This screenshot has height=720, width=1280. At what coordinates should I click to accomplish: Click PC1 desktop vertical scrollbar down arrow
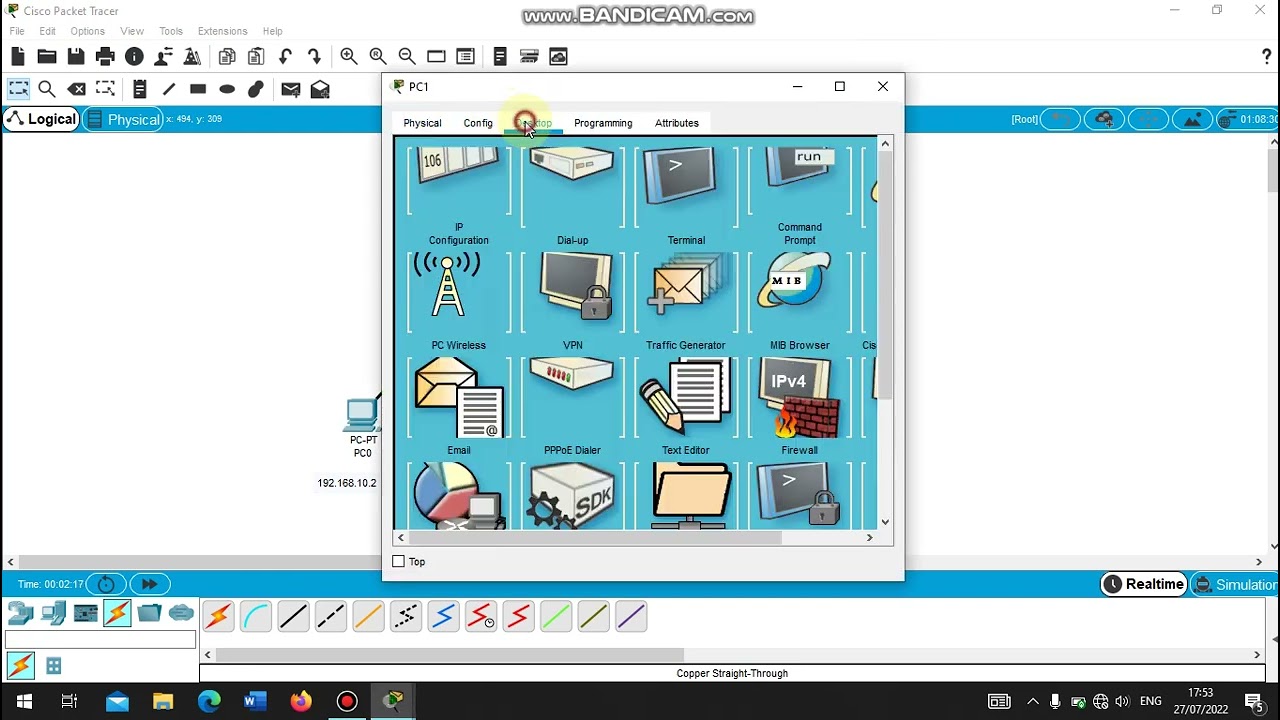885,522
